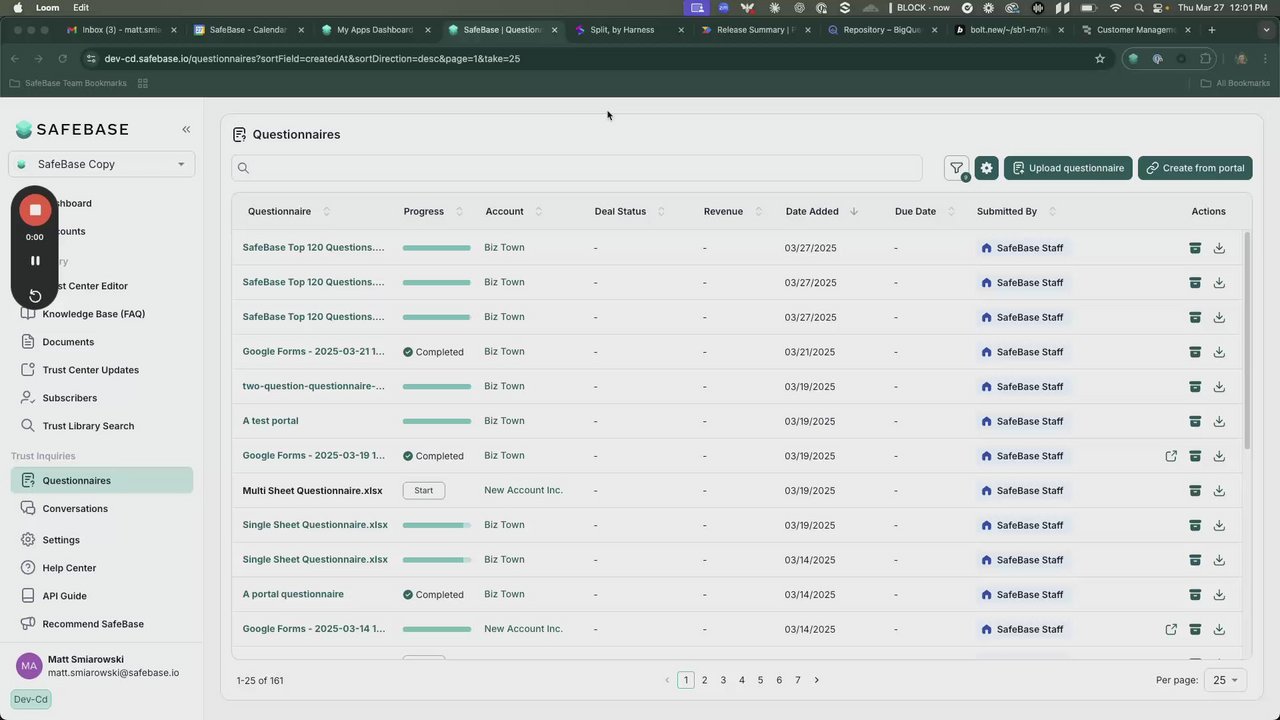Open external link for Google Forms 2025-03-19

tap(1171, 456)
